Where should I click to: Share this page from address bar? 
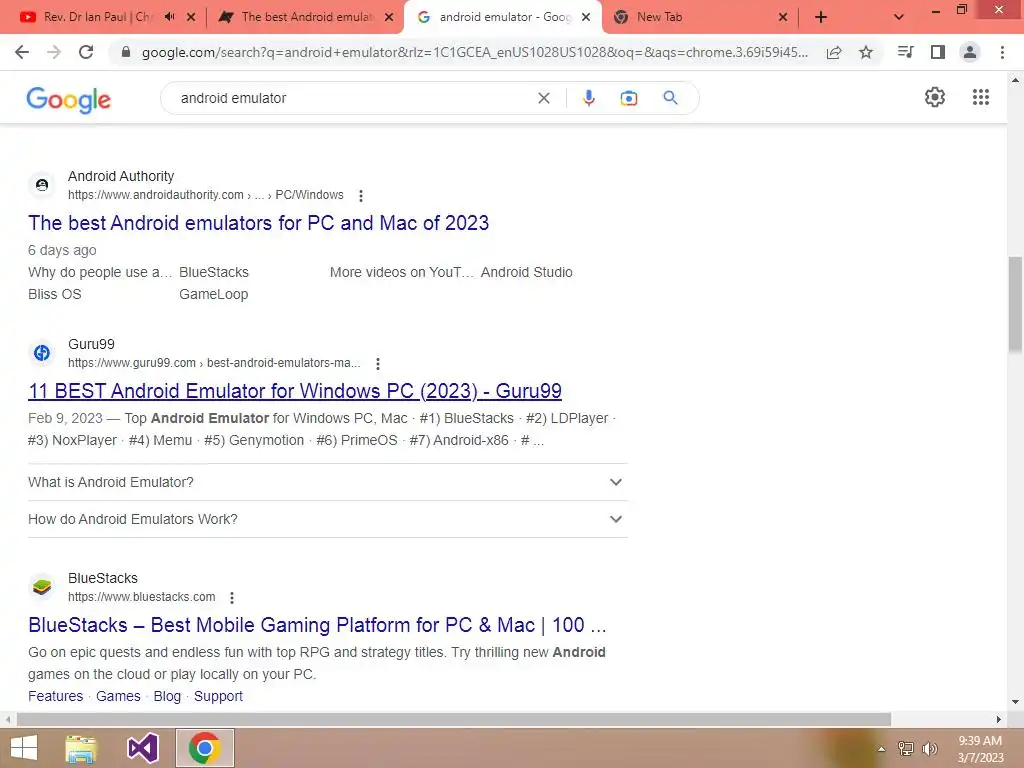click(x=834, y=53)
